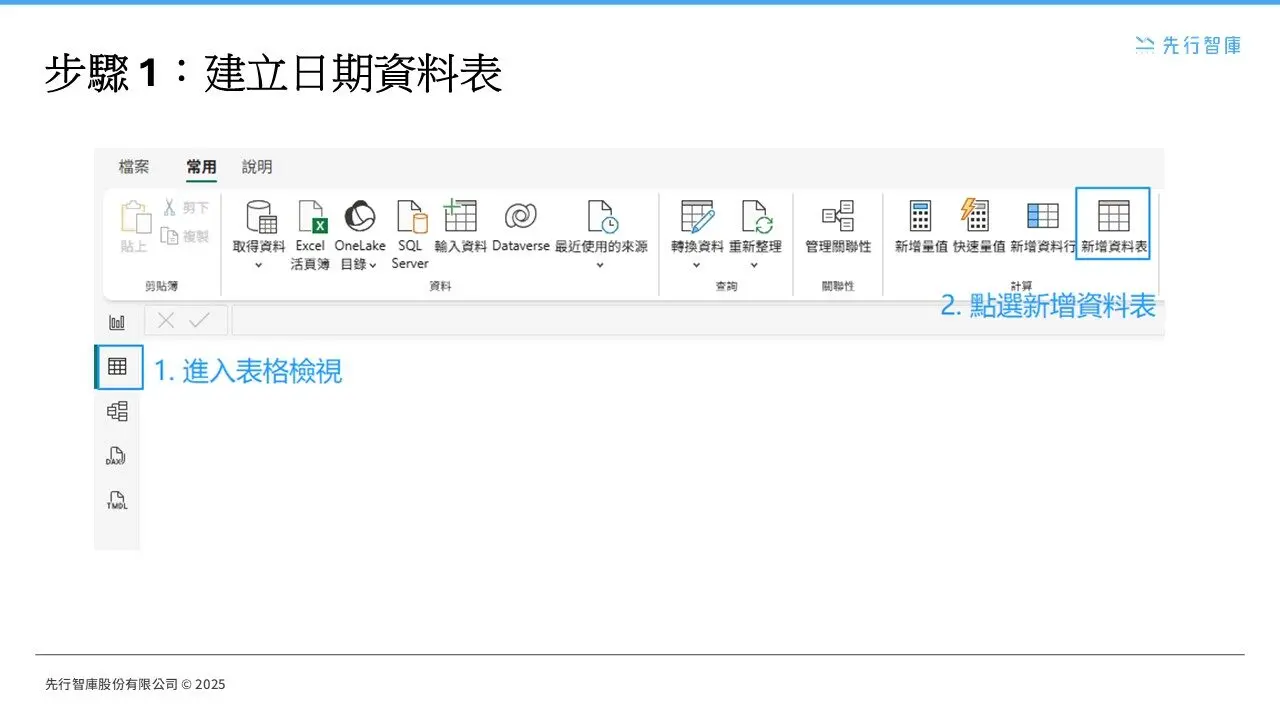Open Excel 活頁簿 data source
The image size is (1280, 720).
(311, 216)
